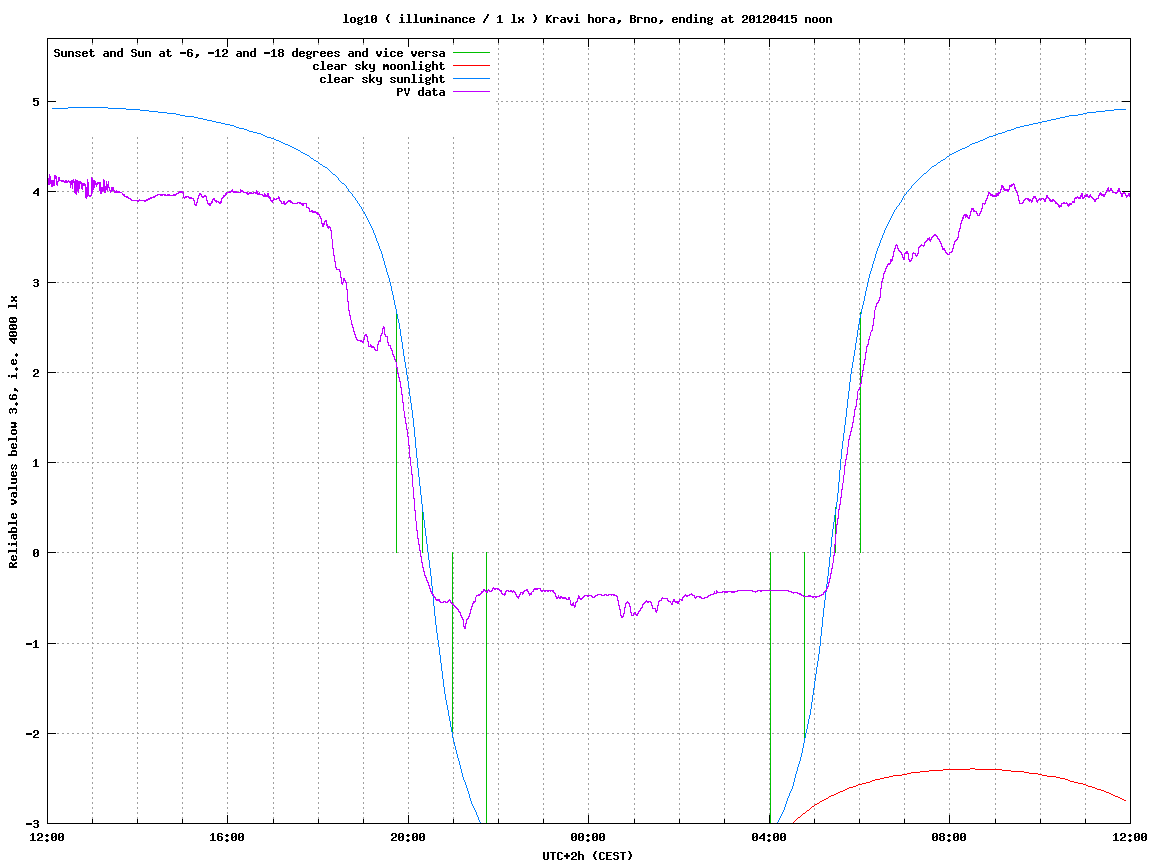Click the leftmost x-axis label 12:00
The image size is (1151, 863).
coord(47,837)
